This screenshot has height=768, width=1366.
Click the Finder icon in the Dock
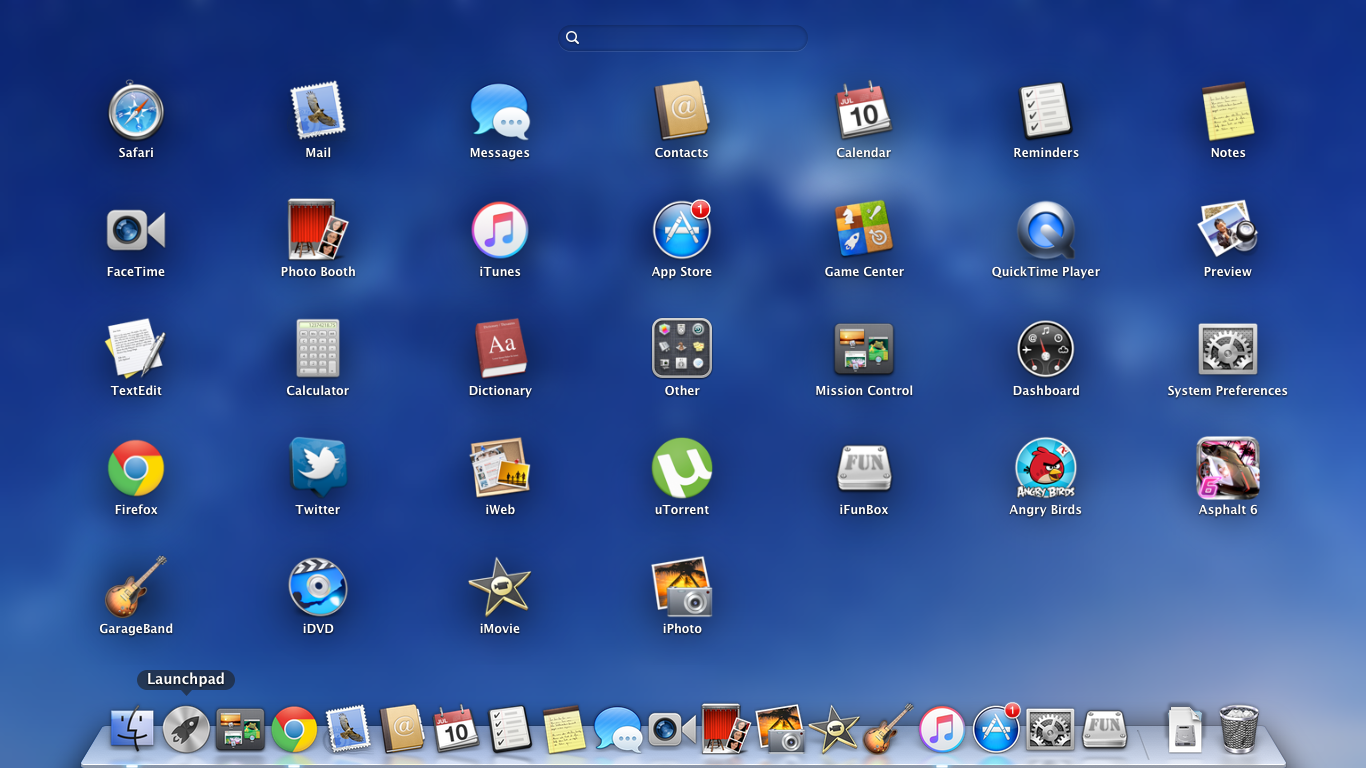pyautogui.click(x=132, y=729)
